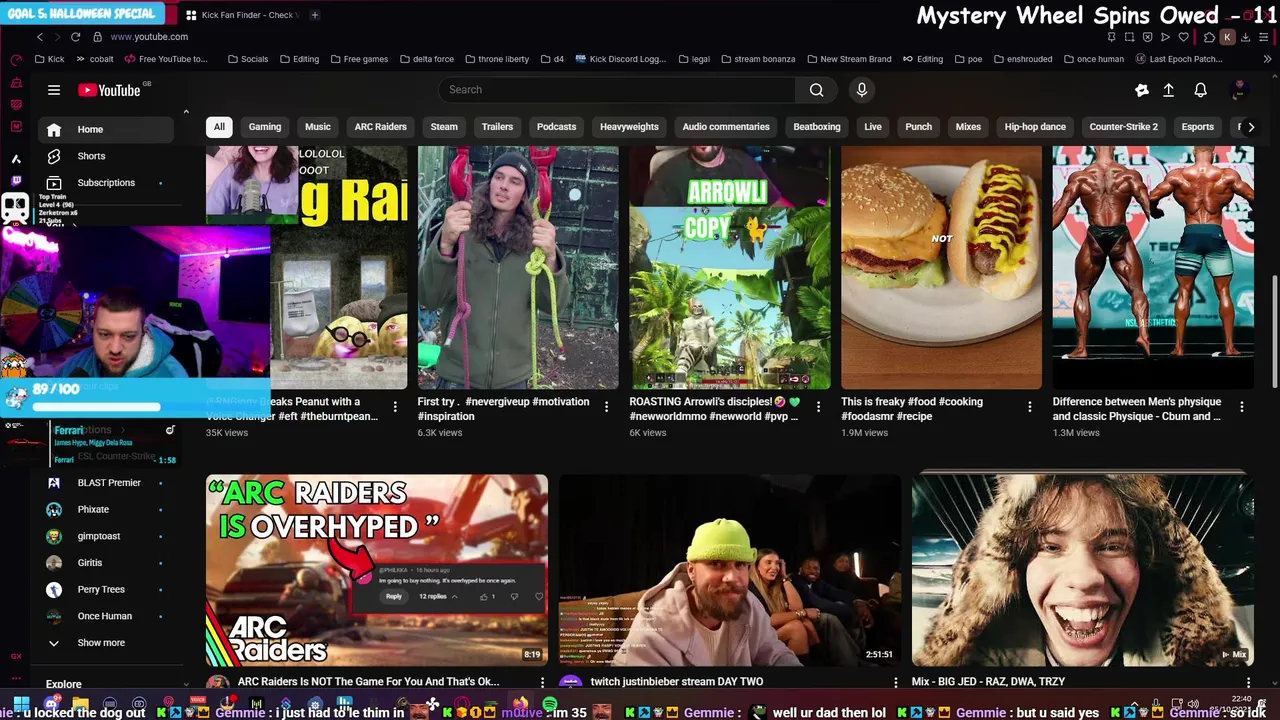The width and height of the screenshot is (1280, 720).
Task: Select the Podcasts filter chip
Action: pos(556,127)
